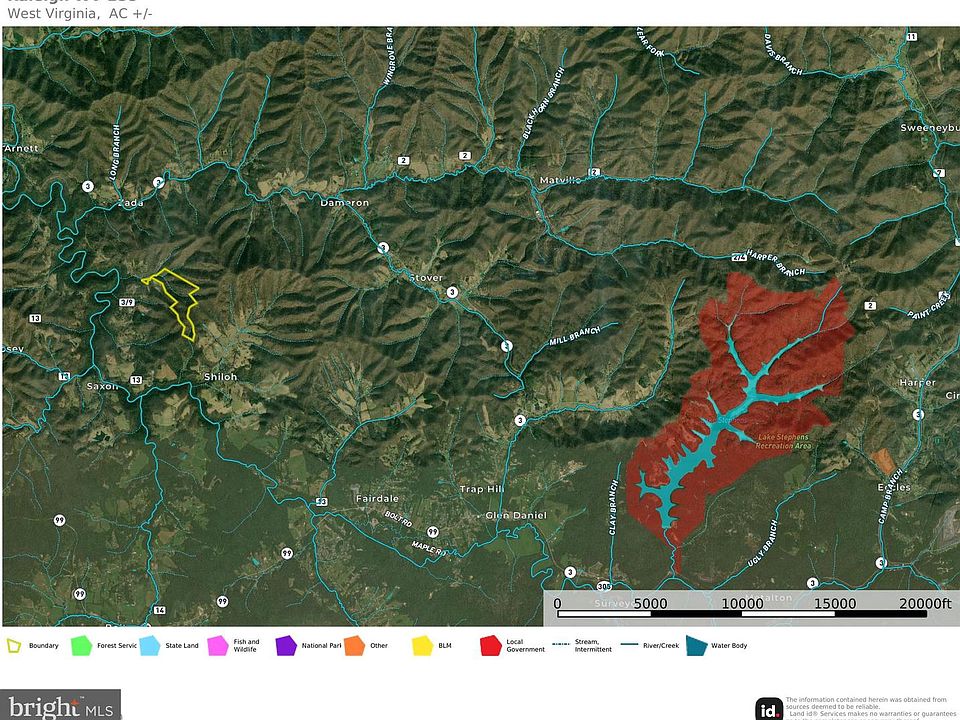
Task: Click the route 11 highway marker
Action: (912, 37)
